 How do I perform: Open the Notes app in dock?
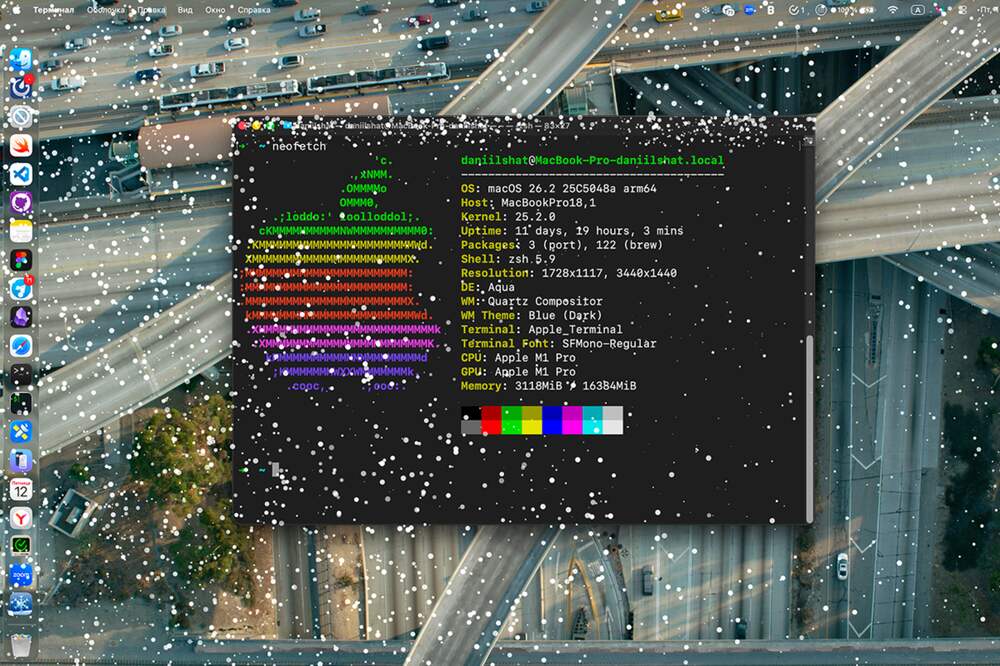[x=21, y=231]
